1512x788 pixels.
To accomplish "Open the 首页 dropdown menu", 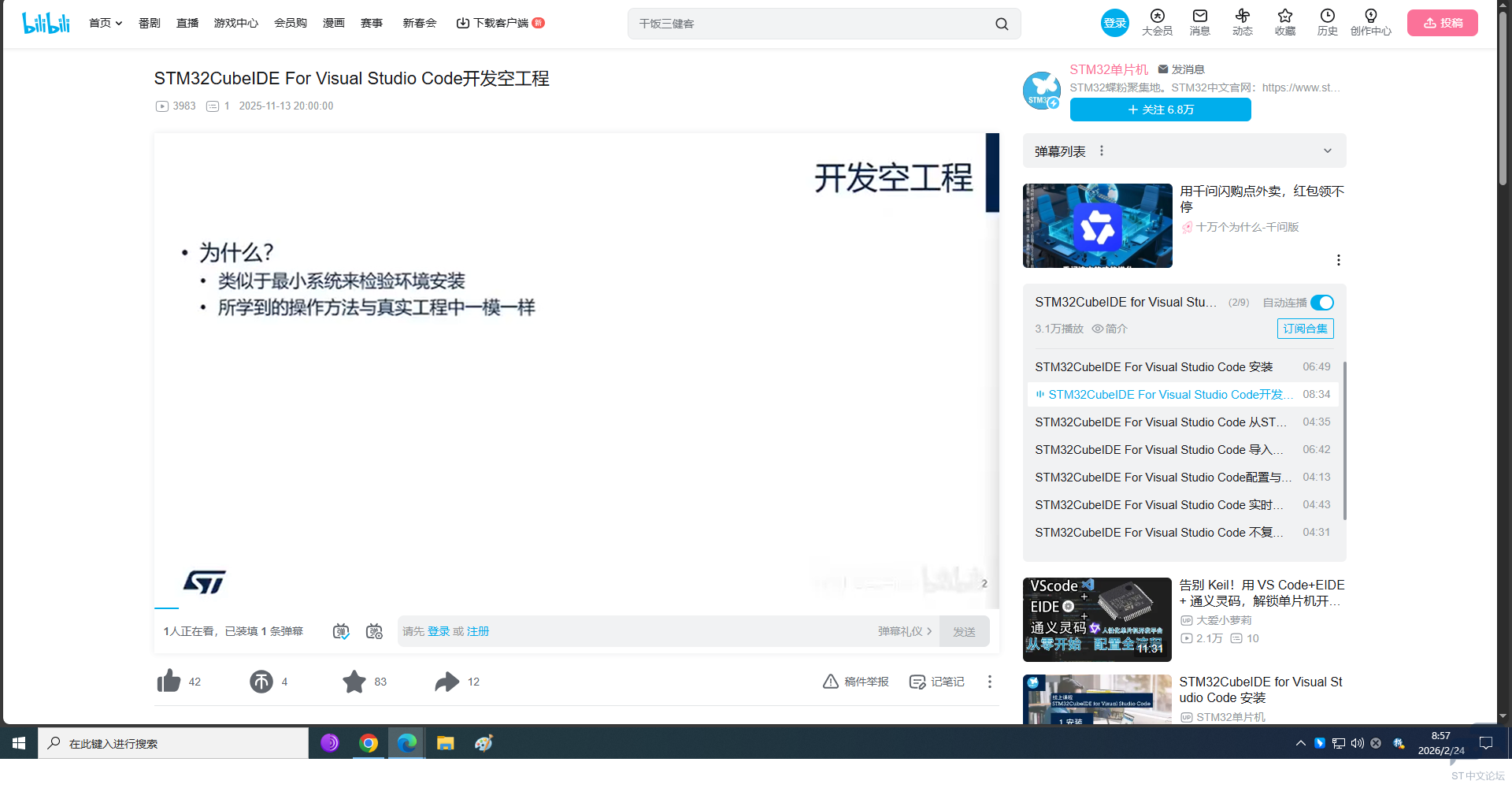I will [x=105, y=23].
